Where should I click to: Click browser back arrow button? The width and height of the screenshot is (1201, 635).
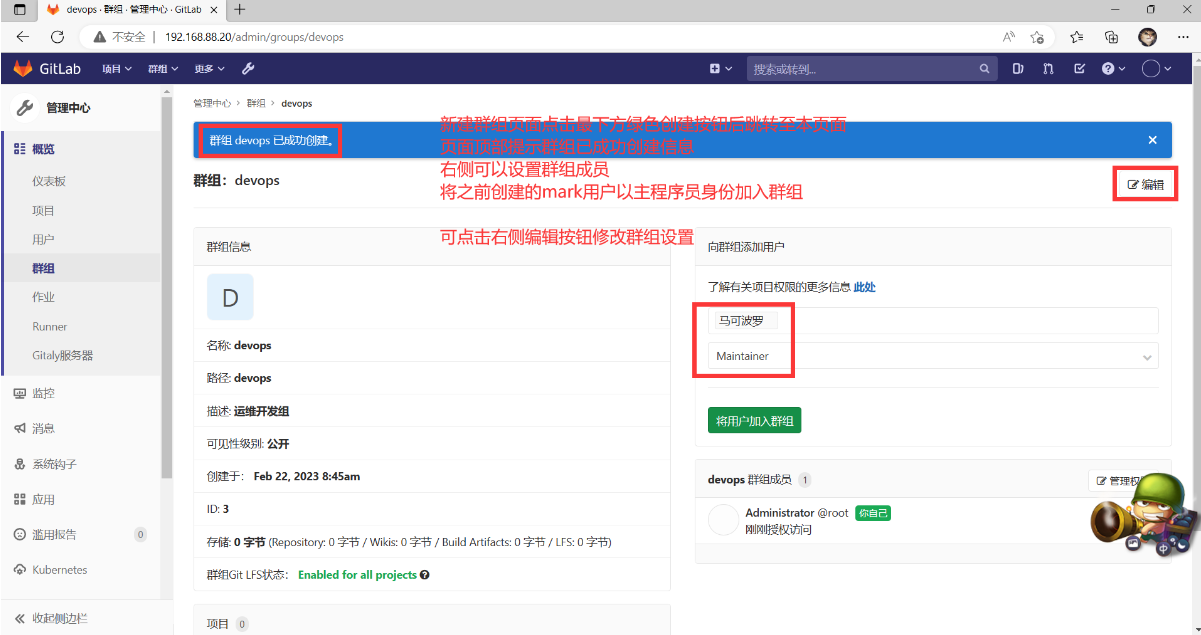pyautogui.click(x=23, y=37)
